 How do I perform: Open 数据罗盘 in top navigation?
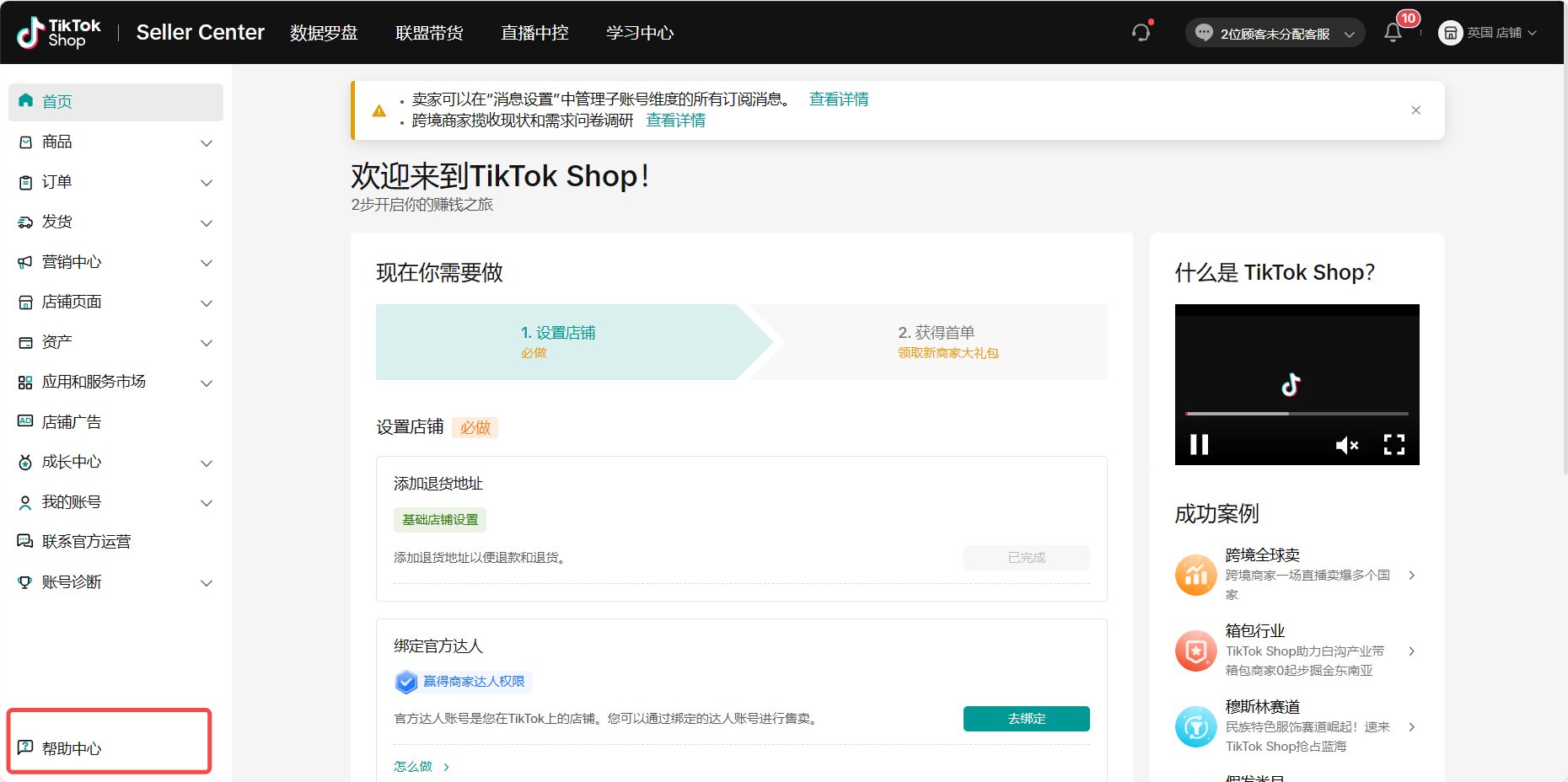click(324, 33)
